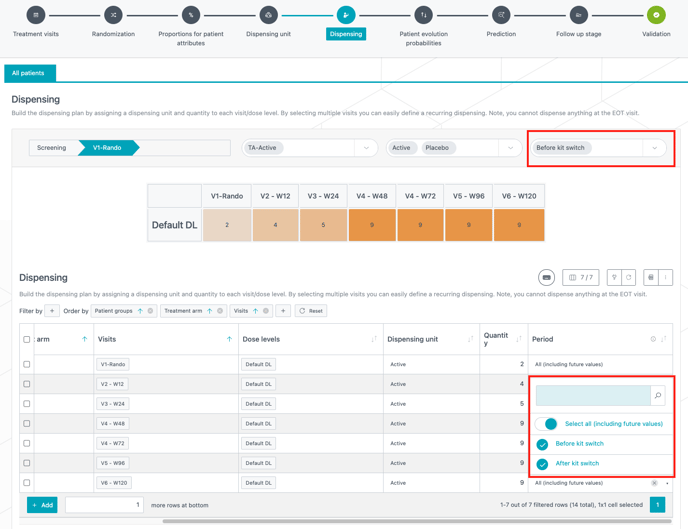Screen dimensions: 688x529
Task: Tick the checkbox for the V2 - W12 row
Action: point(27,384)
